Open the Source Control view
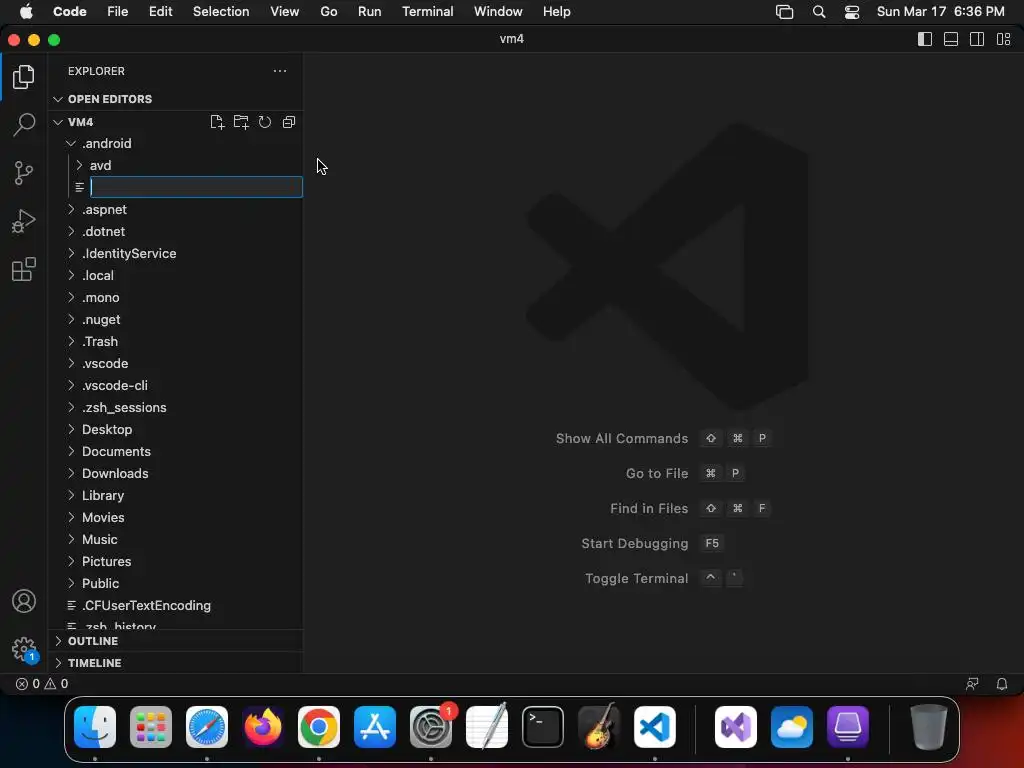The image size is (1024, 768). coord(24,173)
